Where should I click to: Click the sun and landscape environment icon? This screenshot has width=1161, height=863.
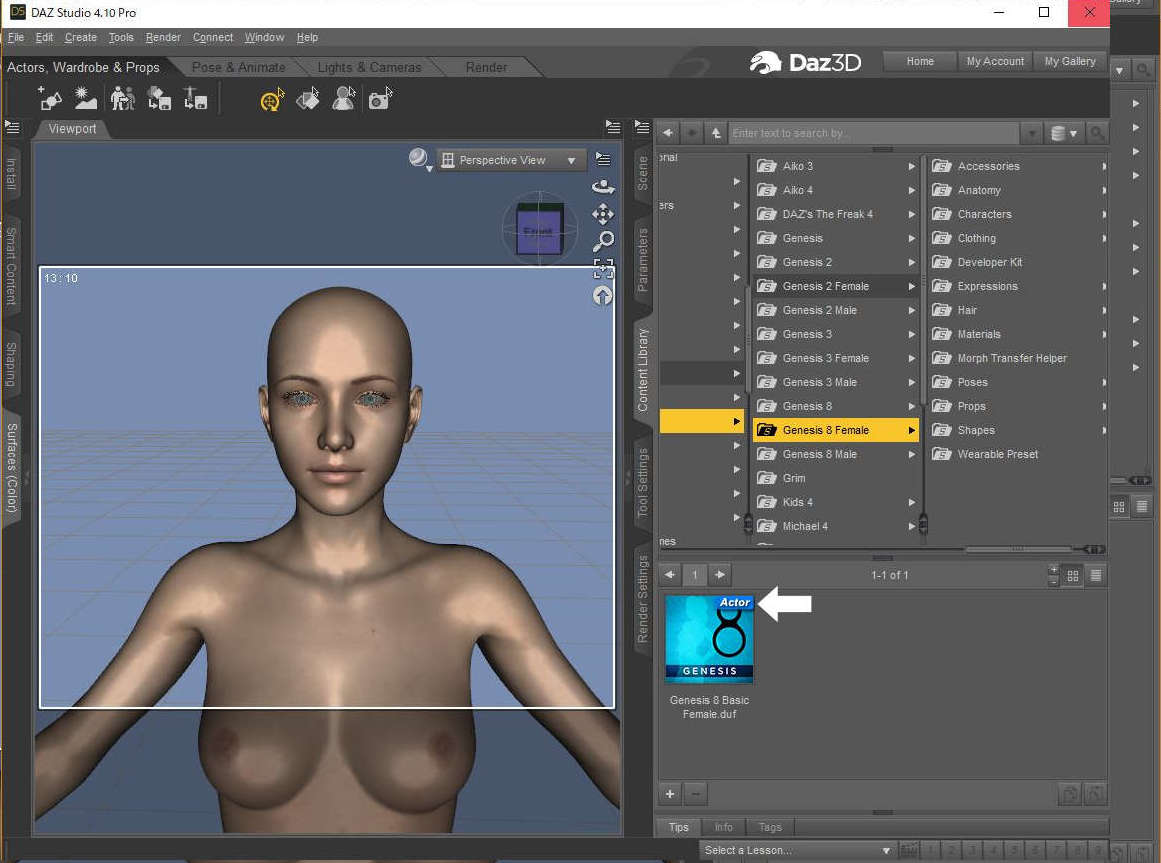pyautogui.click(x=85, y=98)
